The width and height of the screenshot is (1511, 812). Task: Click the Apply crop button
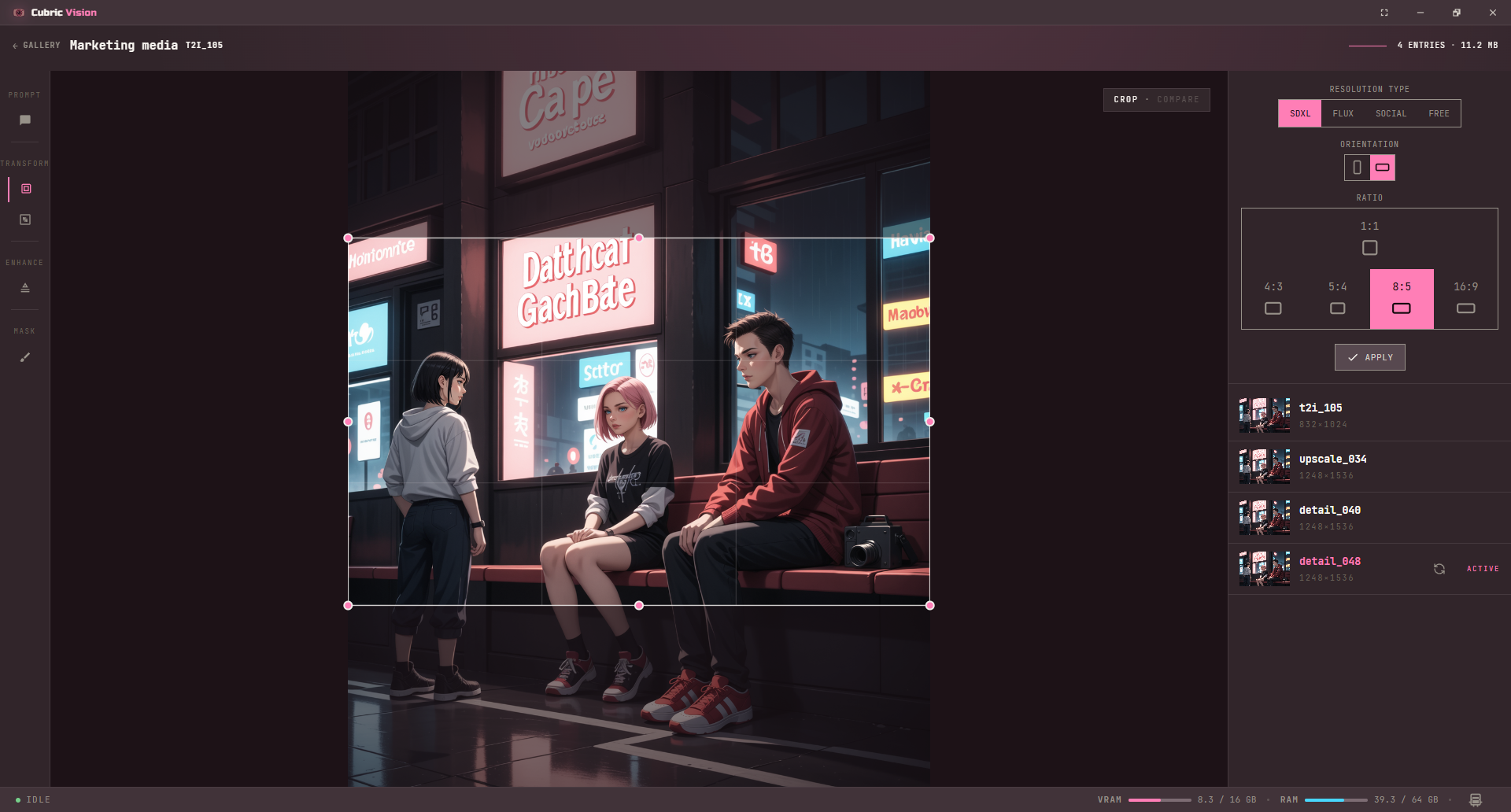[x=1369, y=357]
